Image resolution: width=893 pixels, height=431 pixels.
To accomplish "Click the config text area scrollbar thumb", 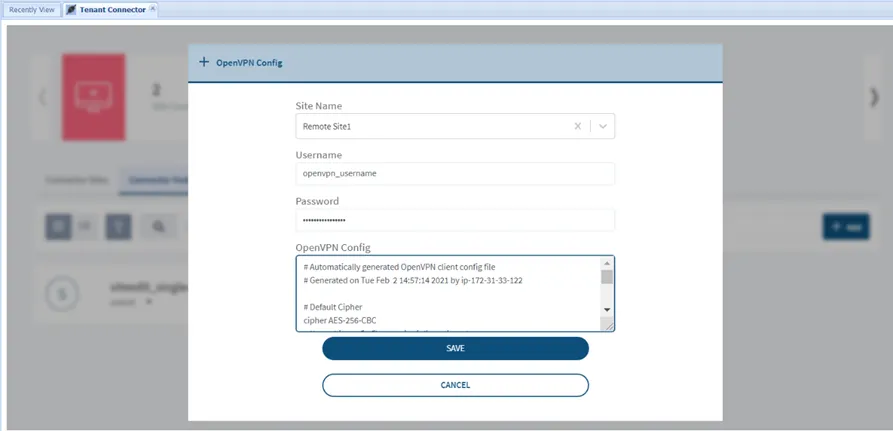I will (x=607, y=277).
